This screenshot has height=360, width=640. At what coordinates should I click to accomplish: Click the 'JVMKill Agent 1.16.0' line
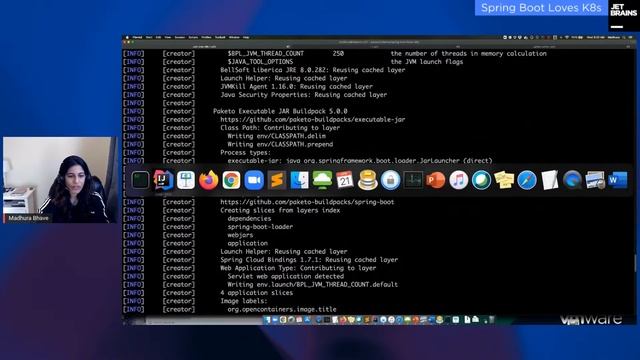point(296,87)
